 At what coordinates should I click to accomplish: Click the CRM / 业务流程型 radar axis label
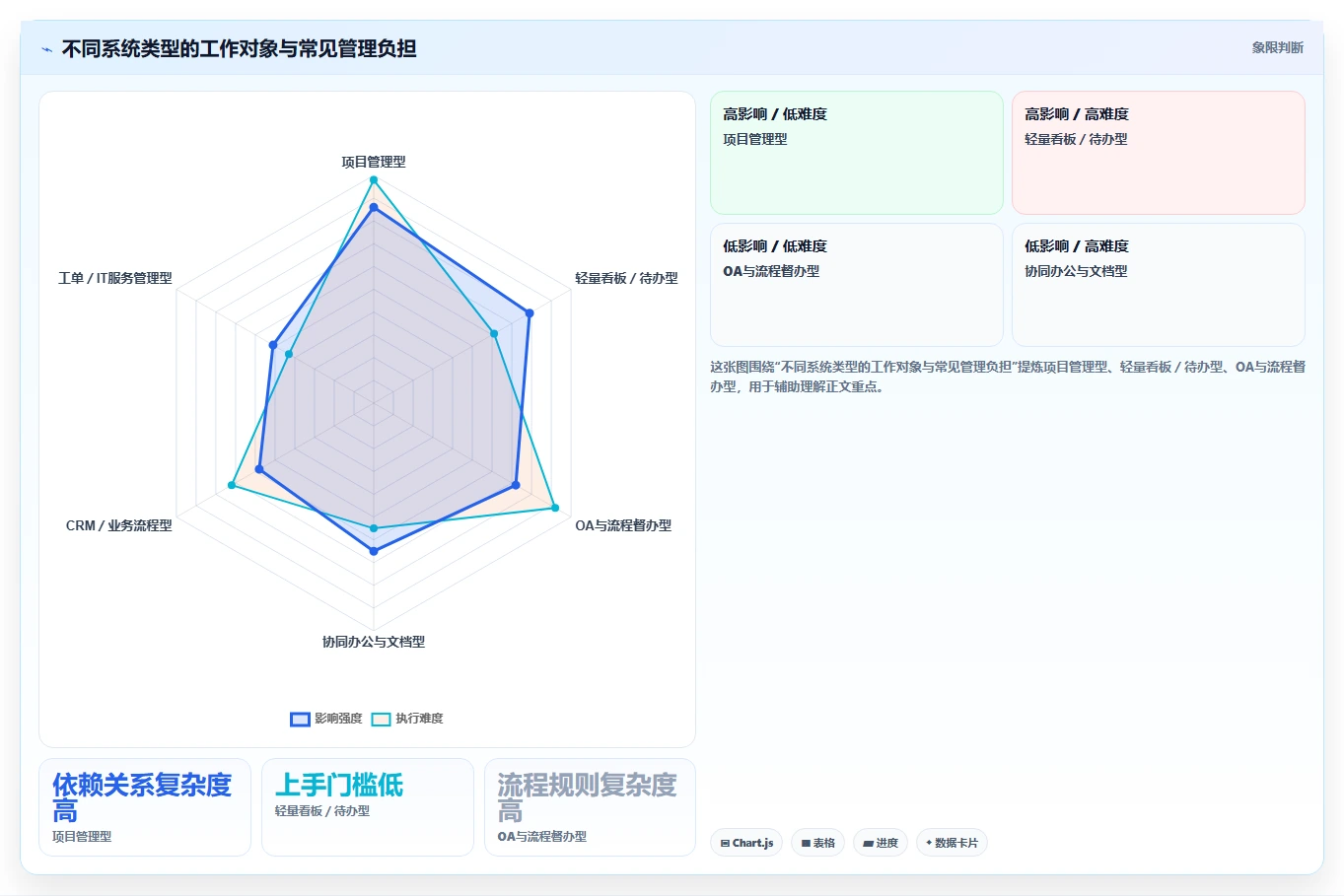(119, 525)
